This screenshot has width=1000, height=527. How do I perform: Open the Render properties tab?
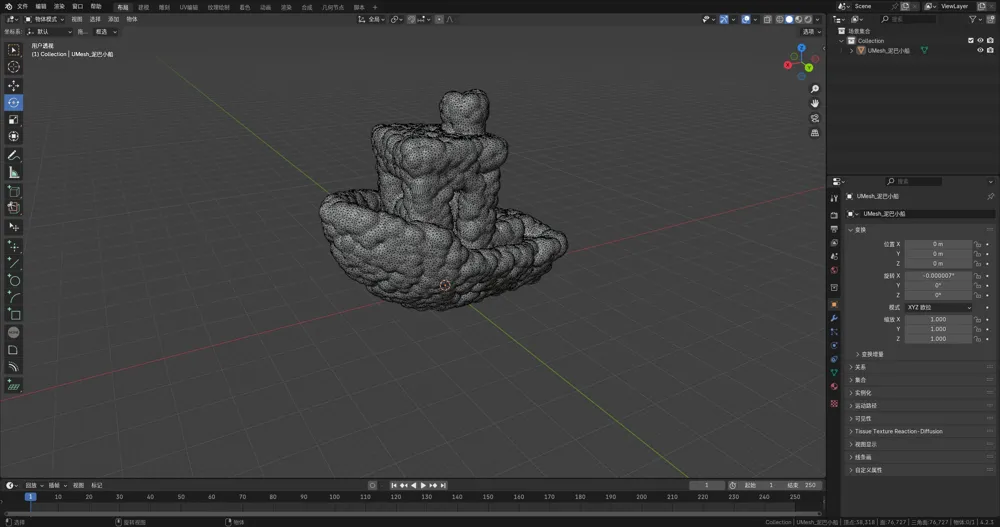tap(834, 215)
